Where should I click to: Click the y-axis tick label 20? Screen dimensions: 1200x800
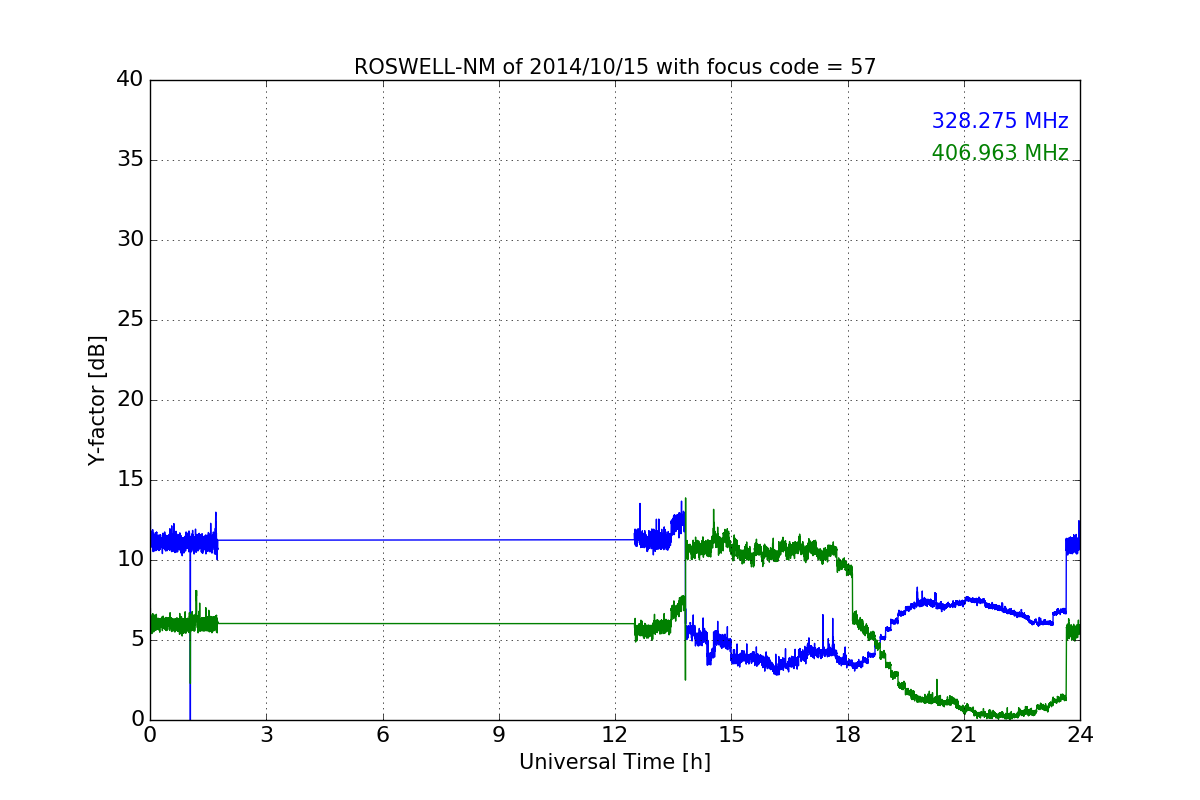[x=129, y=400]
